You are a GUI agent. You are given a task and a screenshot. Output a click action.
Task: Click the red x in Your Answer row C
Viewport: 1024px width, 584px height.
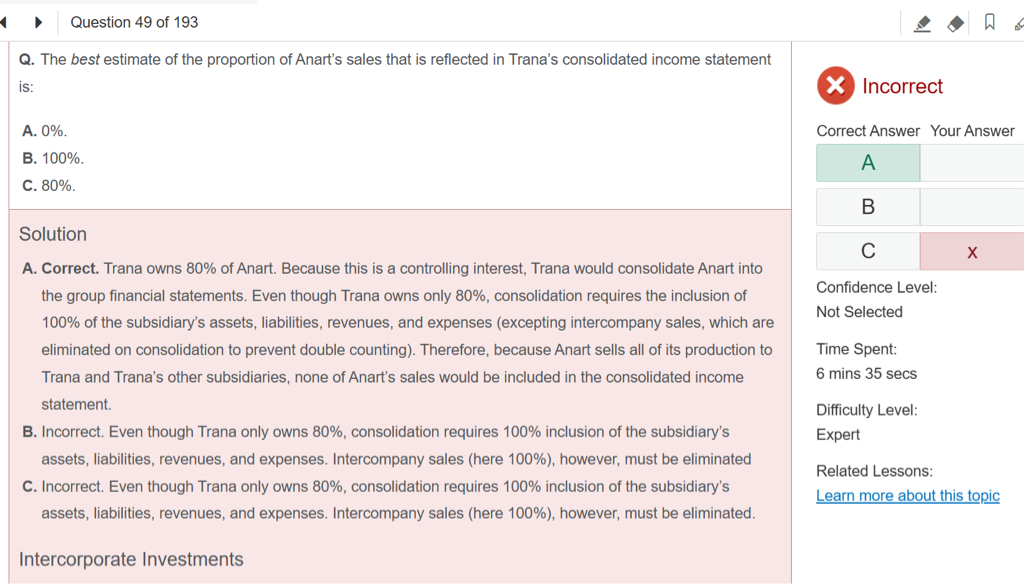click(x=972, y=252)
